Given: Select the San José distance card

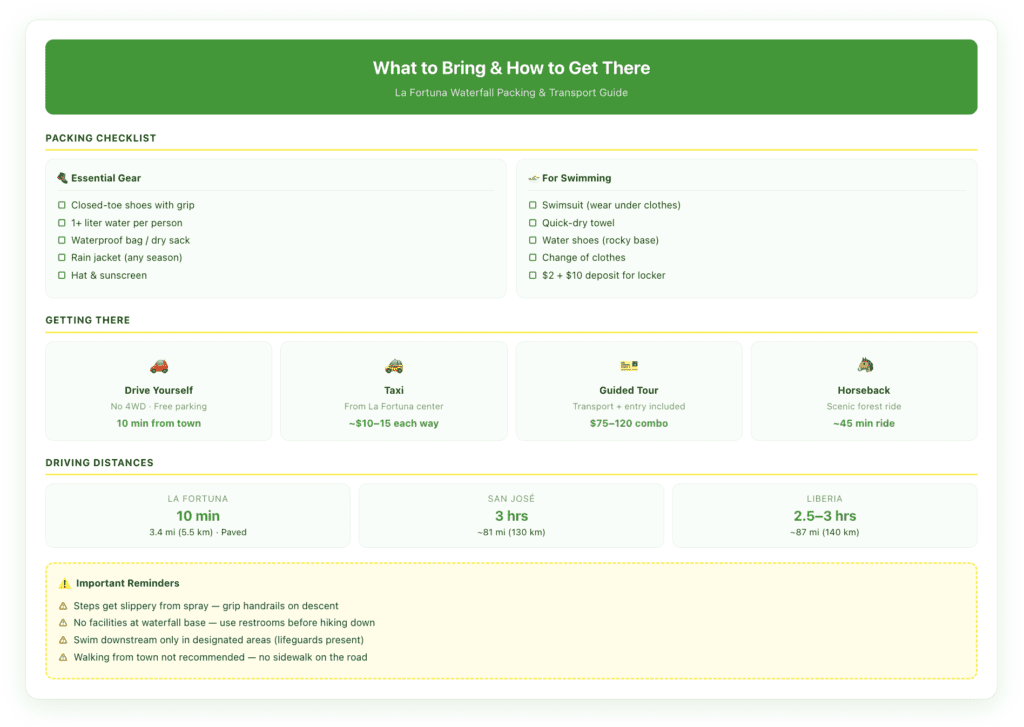Looking at the screenshot, I should point(510,514).
